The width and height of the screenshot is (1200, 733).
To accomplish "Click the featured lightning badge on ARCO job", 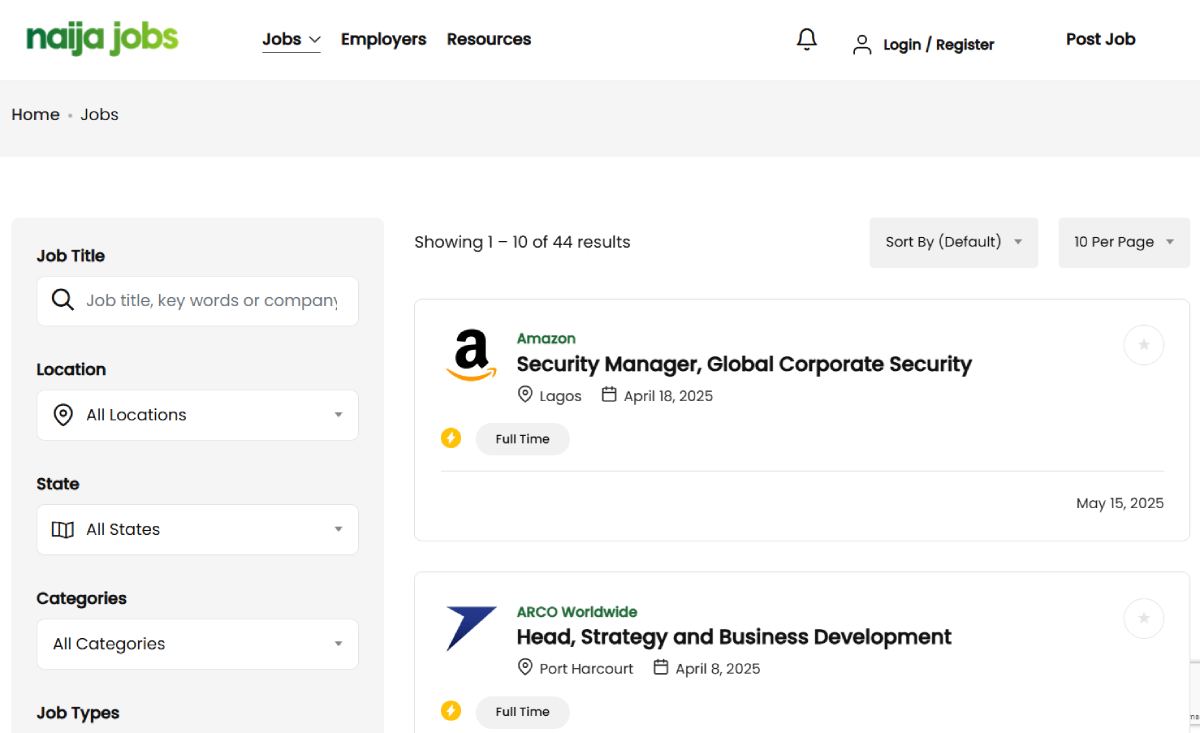I will [451, 711].
